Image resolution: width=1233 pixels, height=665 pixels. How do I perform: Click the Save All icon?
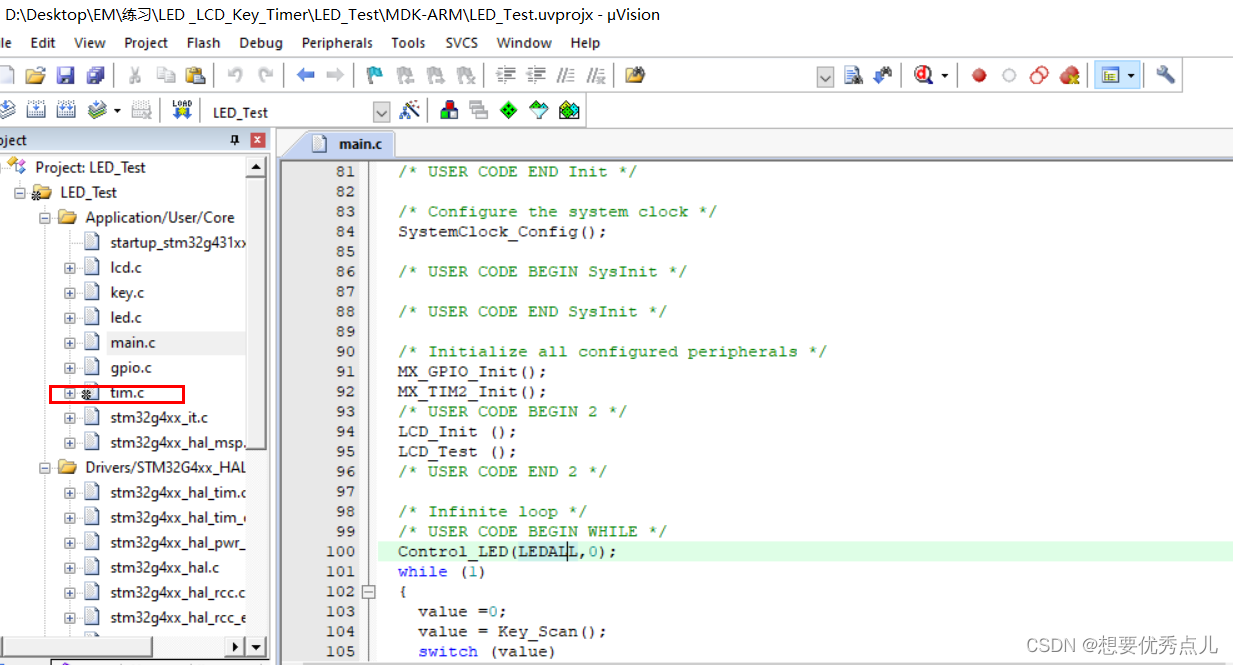(93, 74)
